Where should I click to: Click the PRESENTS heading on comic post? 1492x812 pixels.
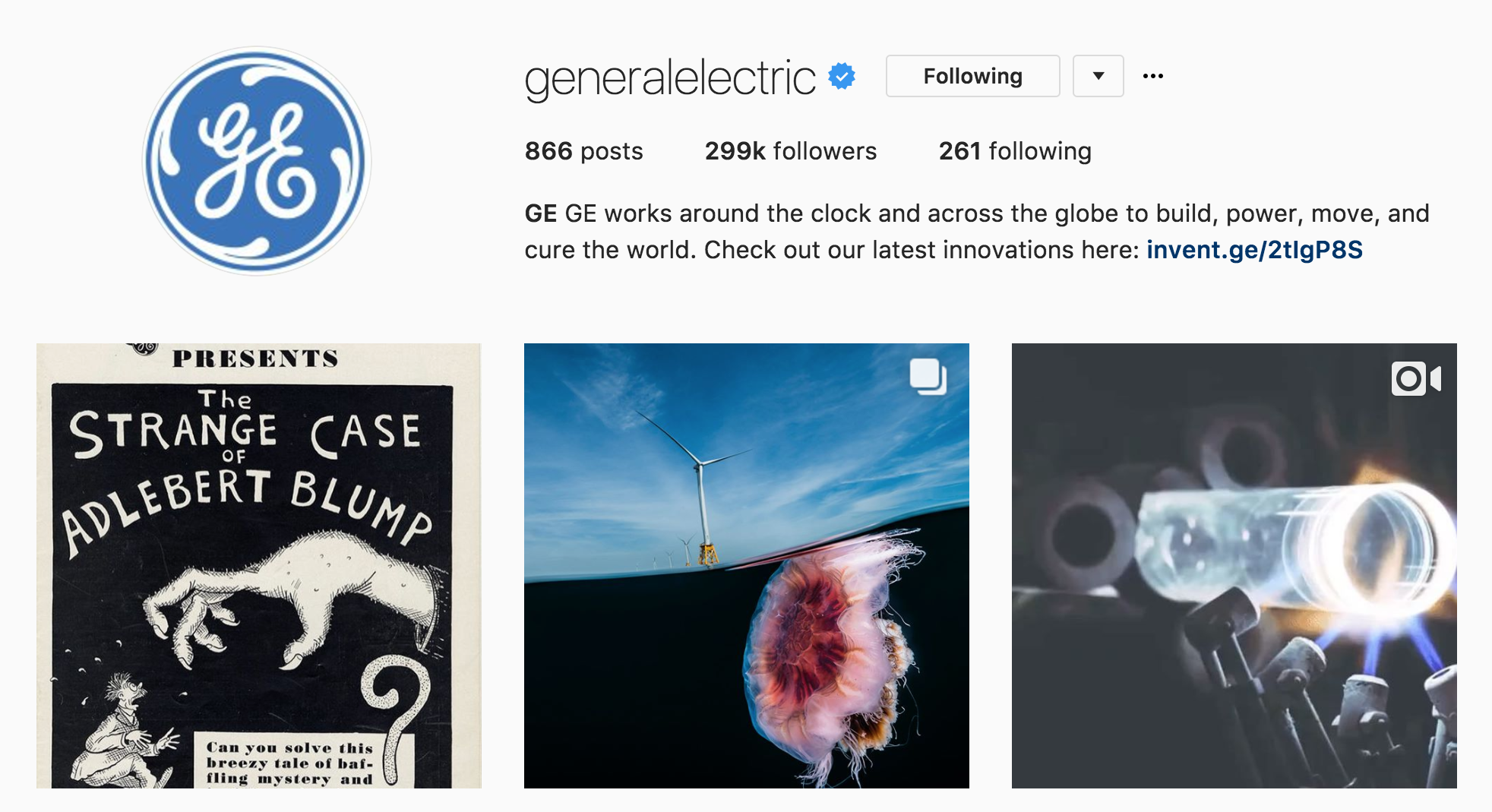(254, 359)
